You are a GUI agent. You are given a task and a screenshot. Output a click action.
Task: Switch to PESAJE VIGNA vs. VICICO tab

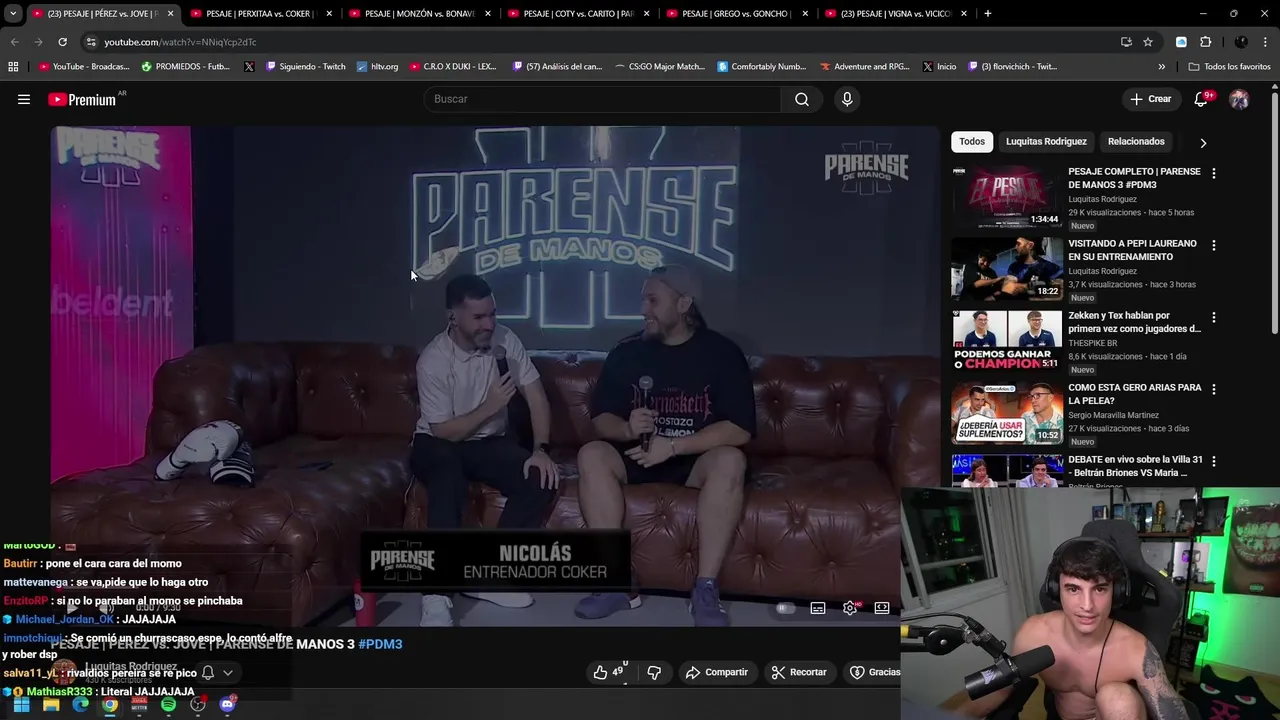coord(894,14)
